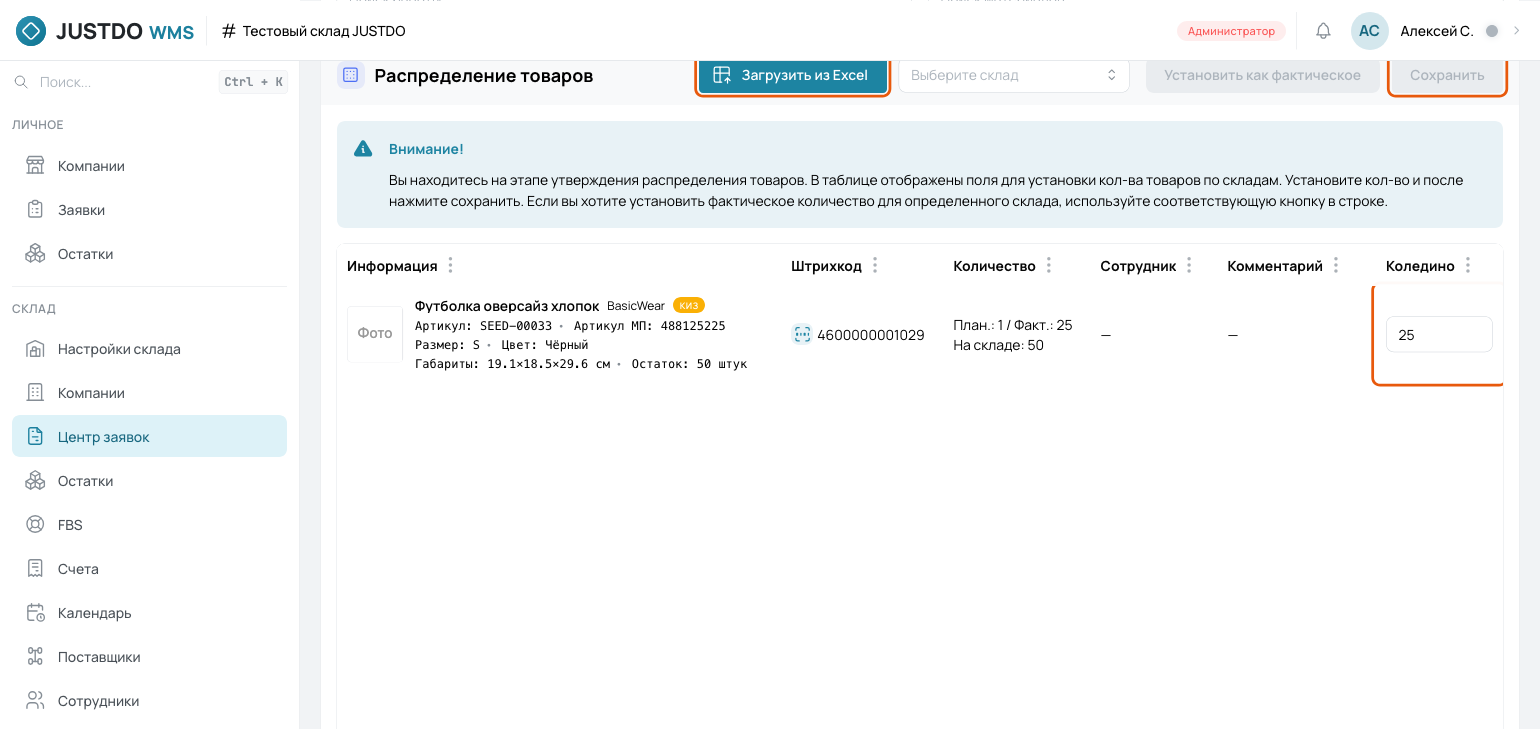Click the barcode scan icon beside 4600000001029
The image size is (1540, 729).
point(802,335)
